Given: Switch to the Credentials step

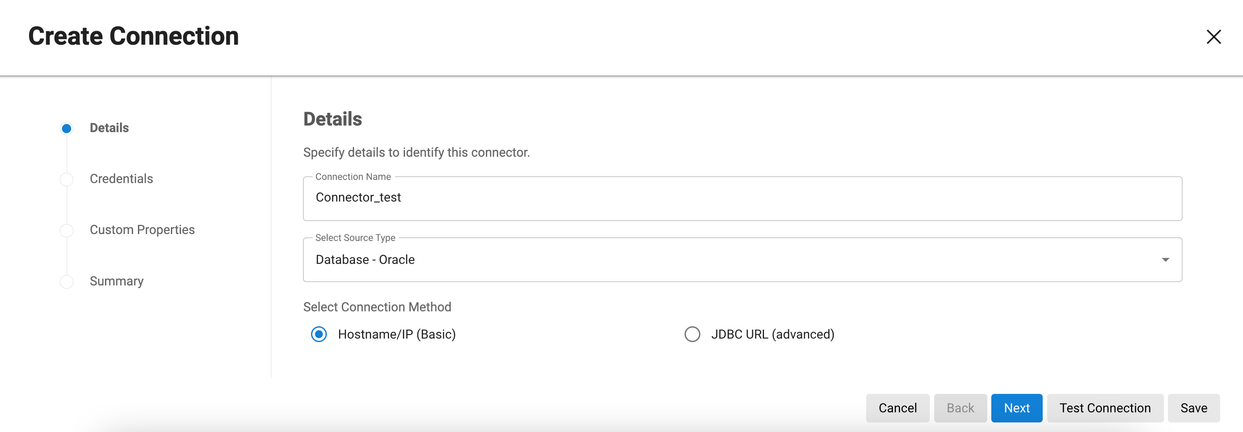Looking at the screenshot, I should click(x=121, y=179).
